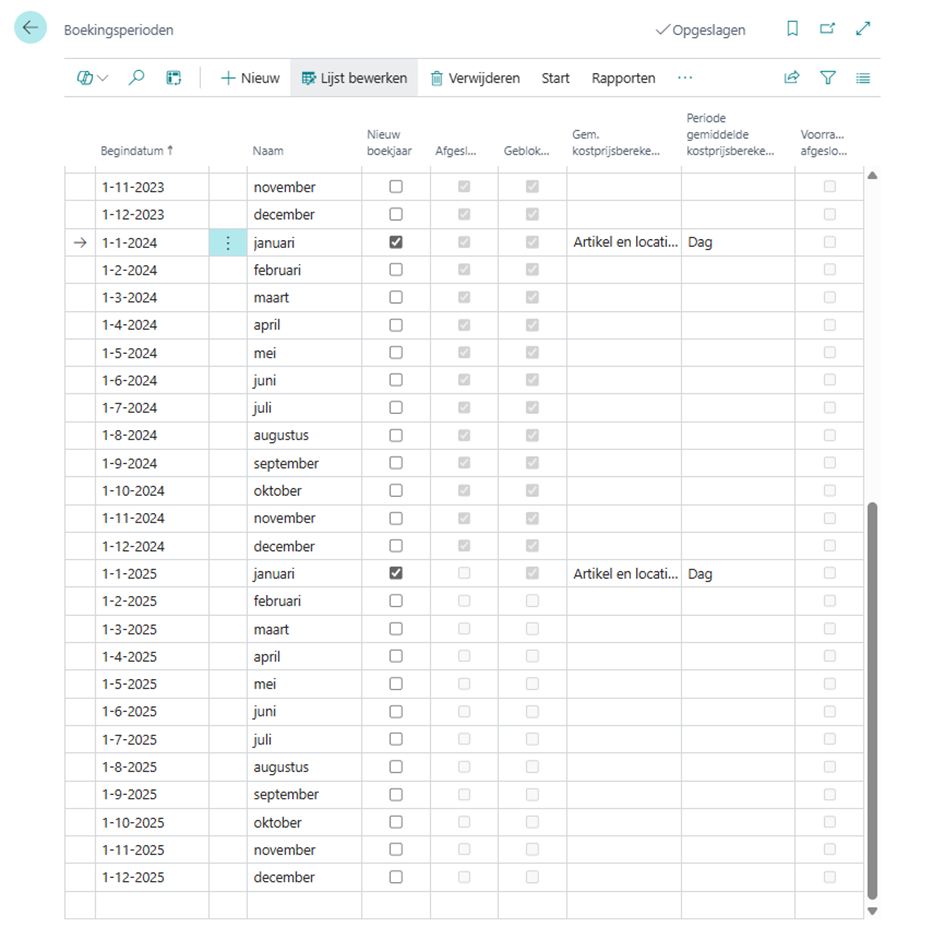
Task: Open the Rapporten menu
Action: (623, 78)
